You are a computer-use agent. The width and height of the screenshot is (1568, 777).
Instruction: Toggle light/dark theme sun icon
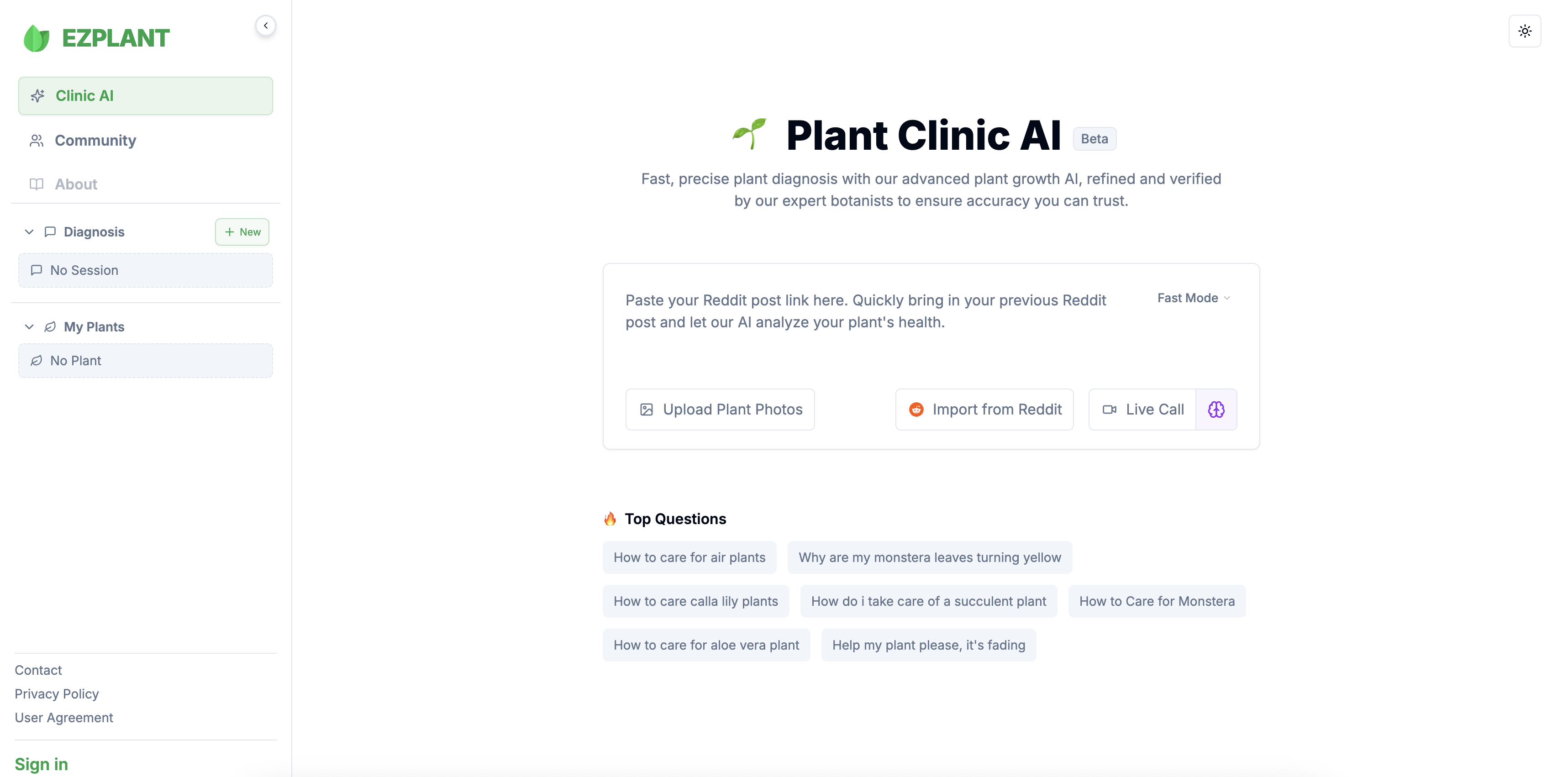coord(1524,31)
